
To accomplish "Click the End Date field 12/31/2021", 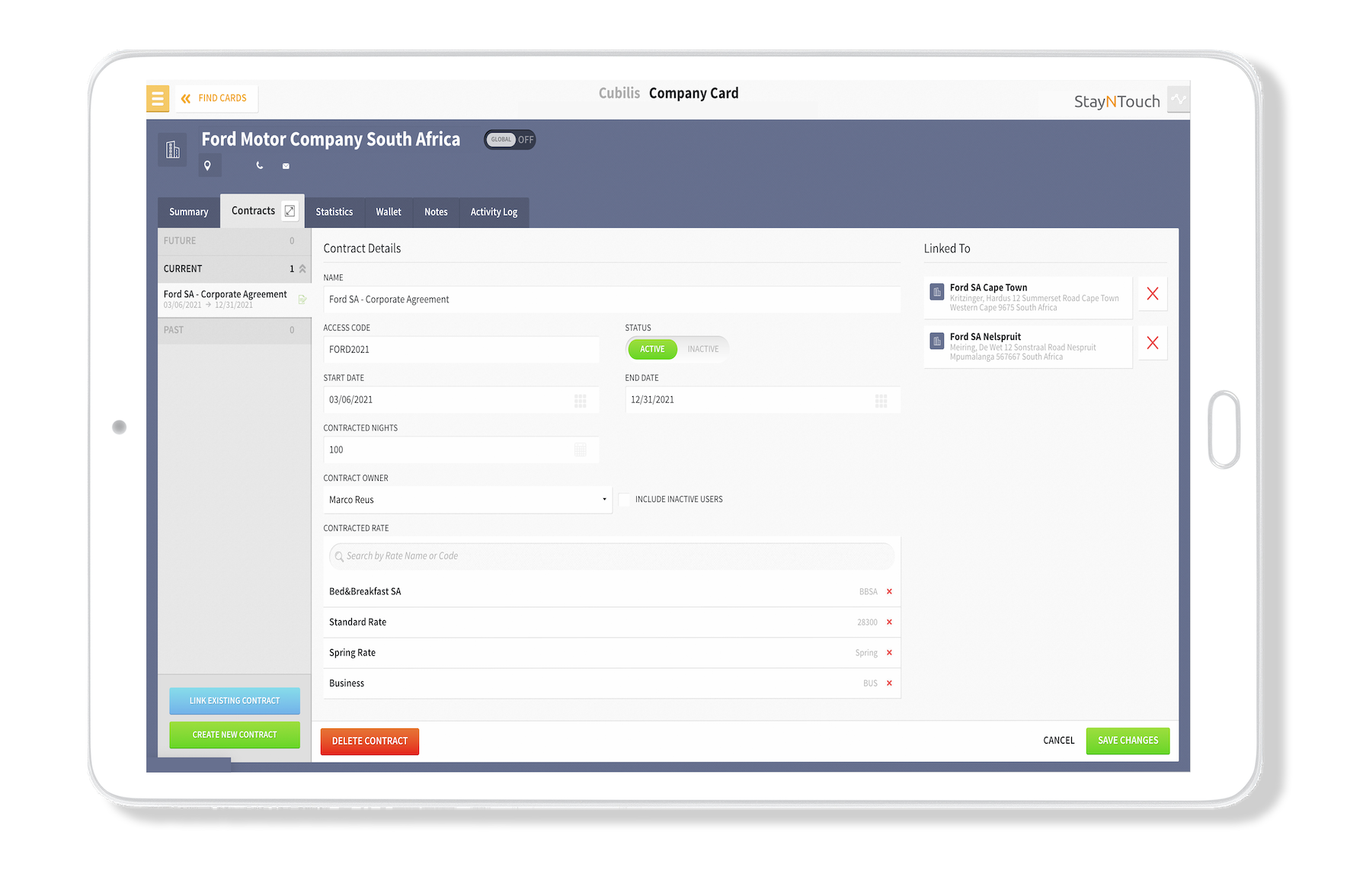I will [x=763, y=400].
